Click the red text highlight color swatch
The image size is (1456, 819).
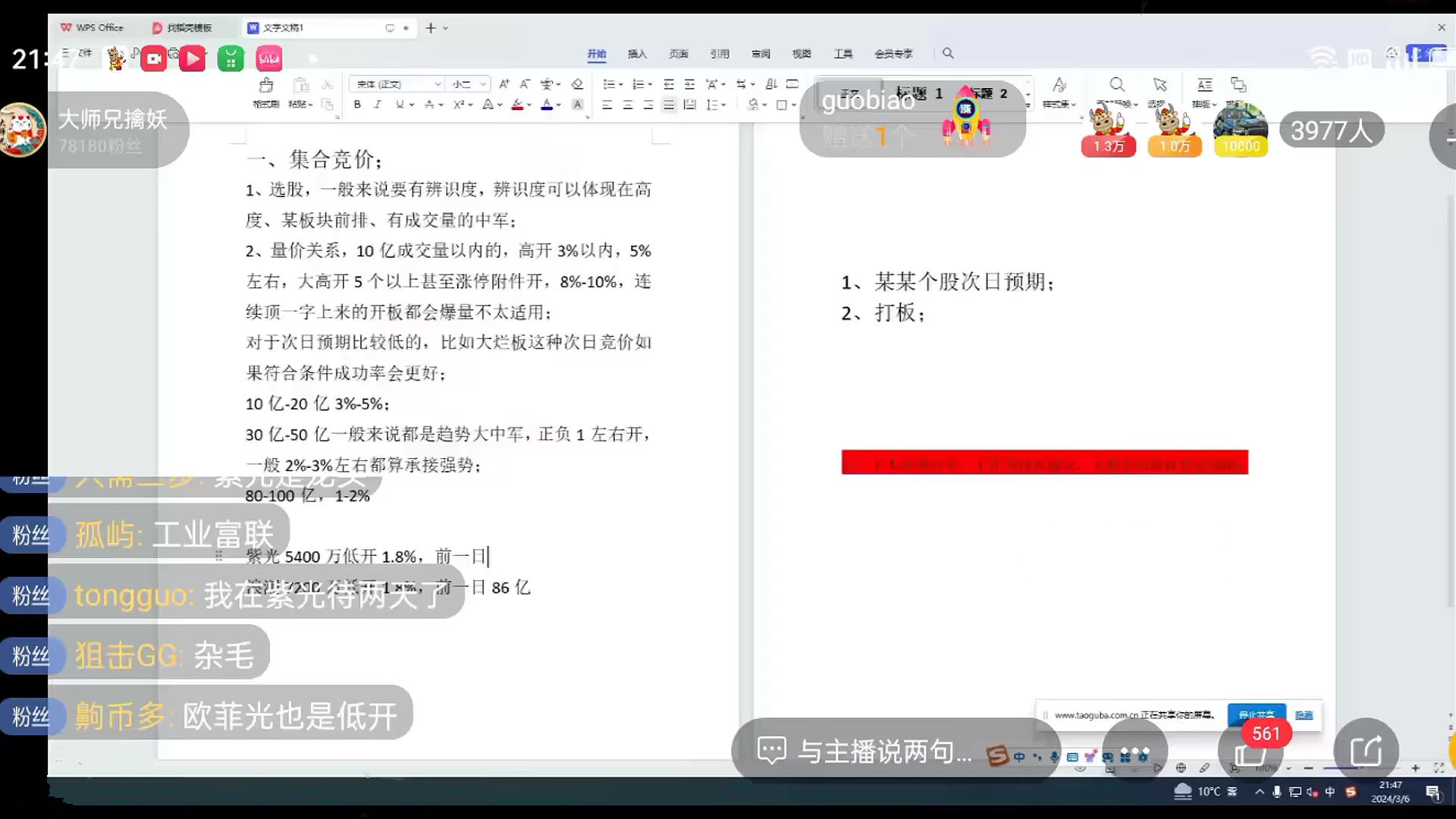[516, 105]
